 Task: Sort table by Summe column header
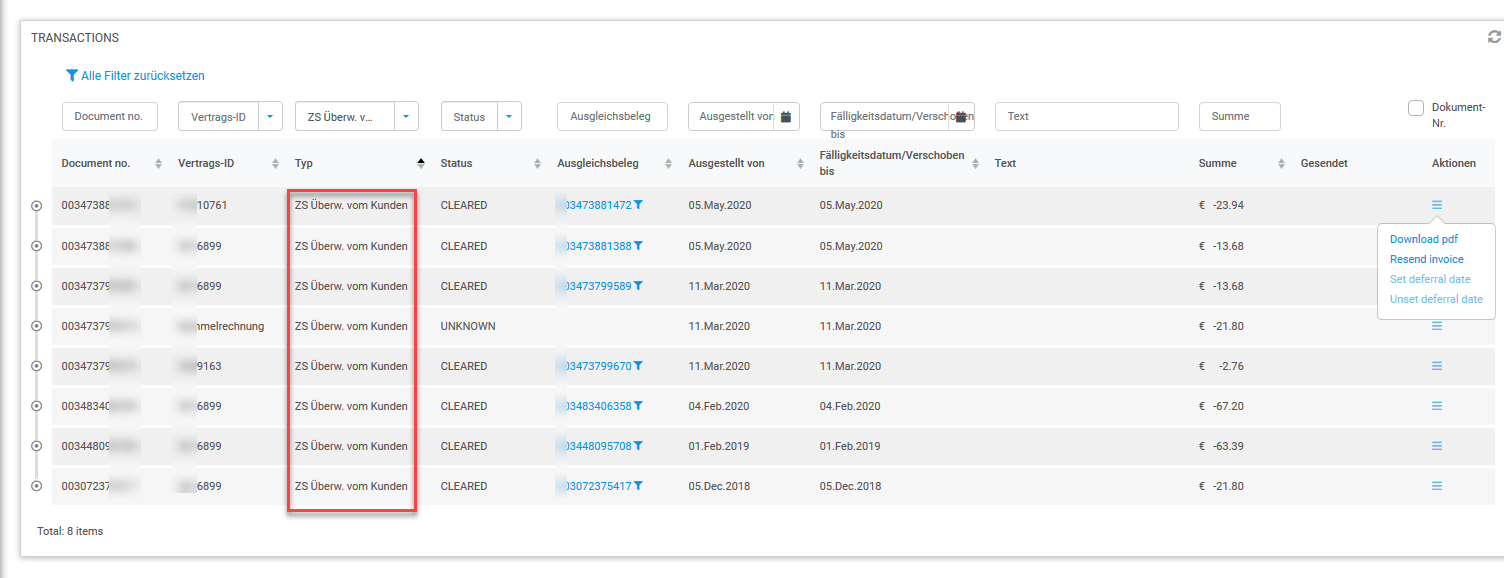pos(1217,163)
